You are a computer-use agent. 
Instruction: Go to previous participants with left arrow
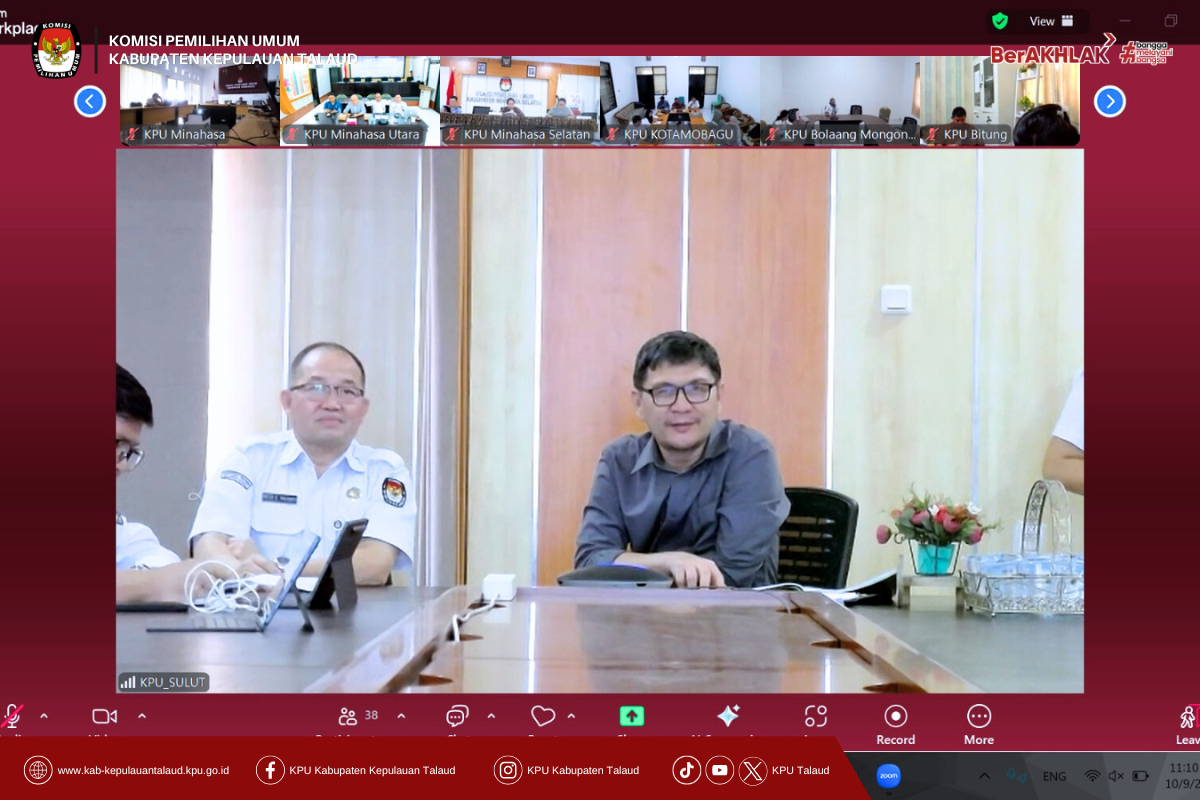tap(90, 101)
